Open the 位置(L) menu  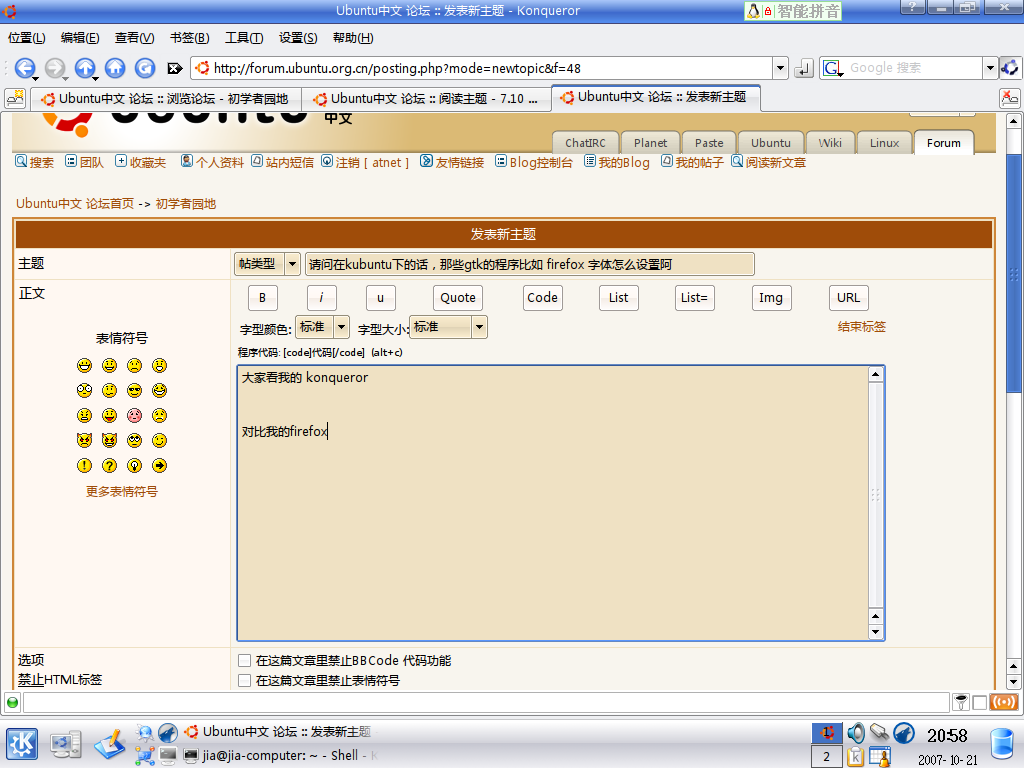pos(27,38)
